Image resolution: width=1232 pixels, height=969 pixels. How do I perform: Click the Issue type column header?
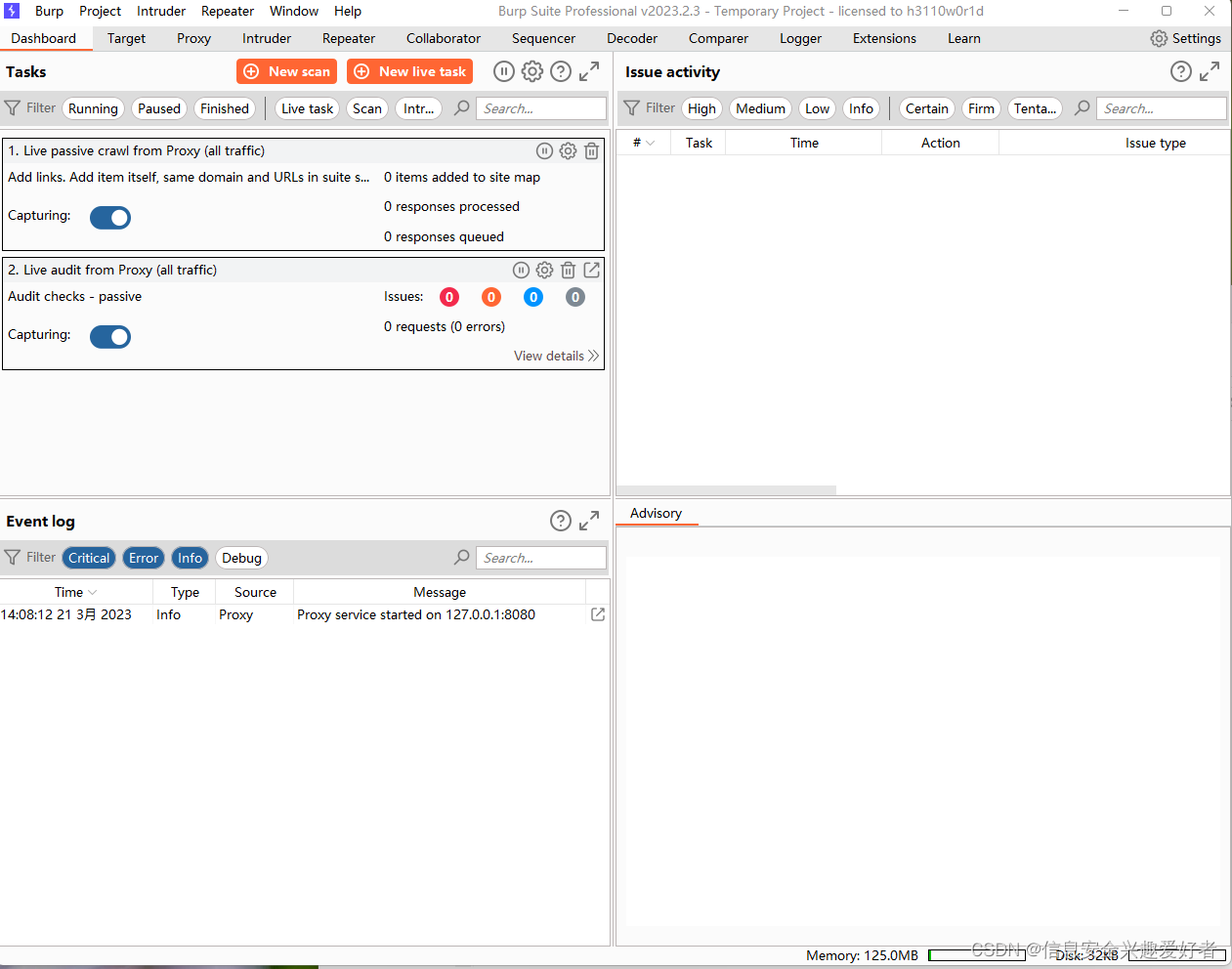tap(1156, 143)
